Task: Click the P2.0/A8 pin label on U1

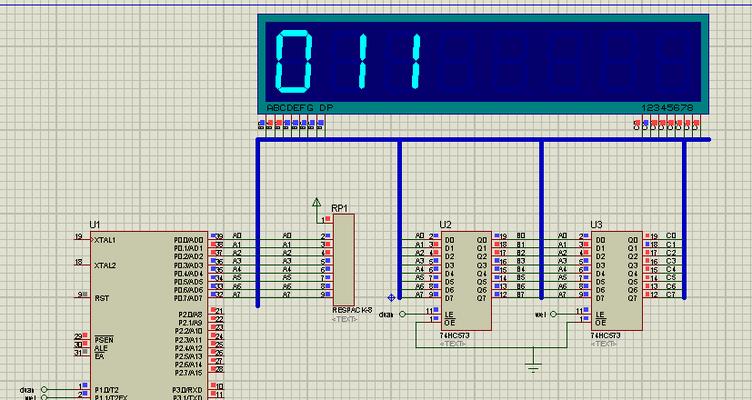Action: click(188, 314)
